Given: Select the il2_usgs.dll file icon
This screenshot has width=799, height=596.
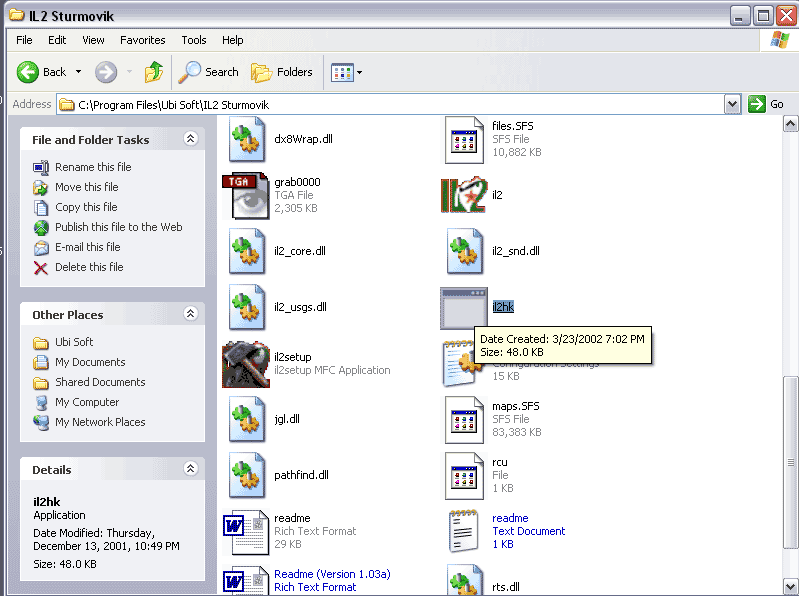Looking at the screenshot, I should tap(247, 307).
